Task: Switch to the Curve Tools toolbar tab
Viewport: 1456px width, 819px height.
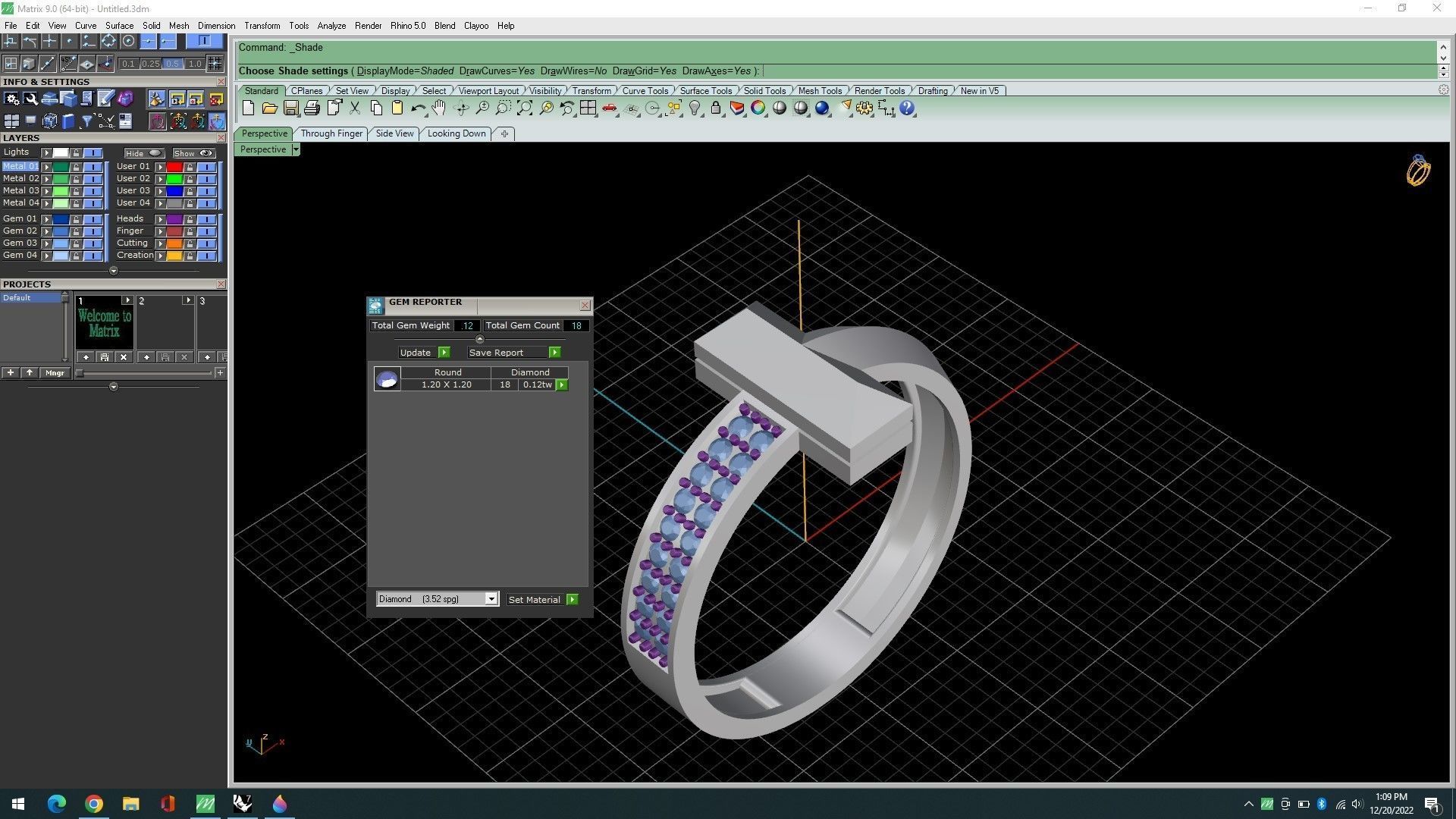Action: tap(645, 91)
